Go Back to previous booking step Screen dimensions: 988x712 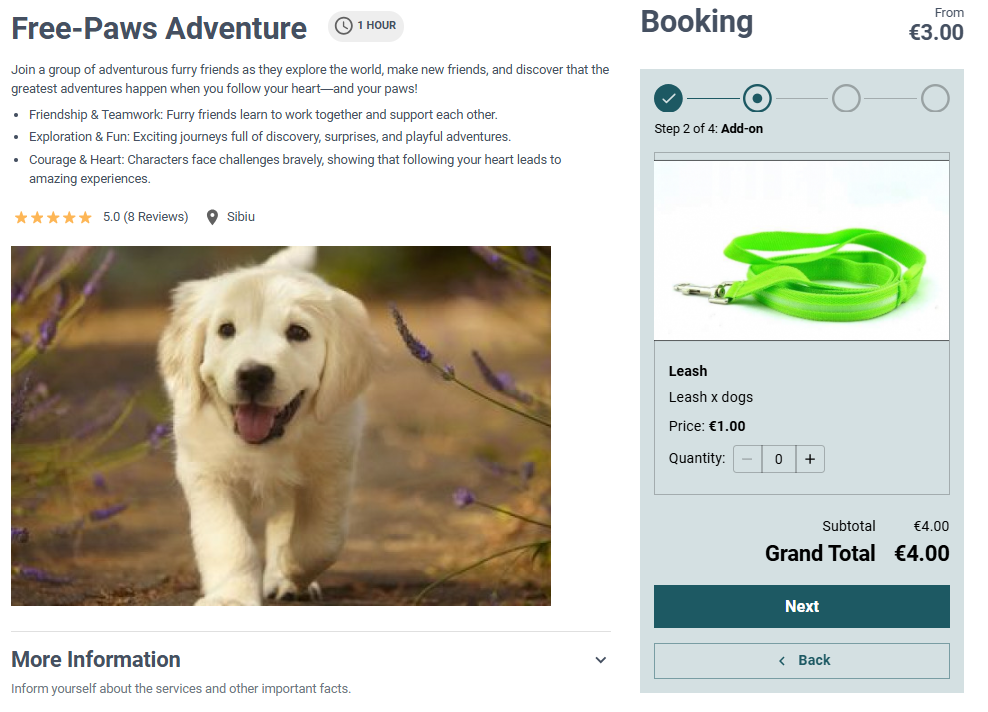tap(801, 660)
